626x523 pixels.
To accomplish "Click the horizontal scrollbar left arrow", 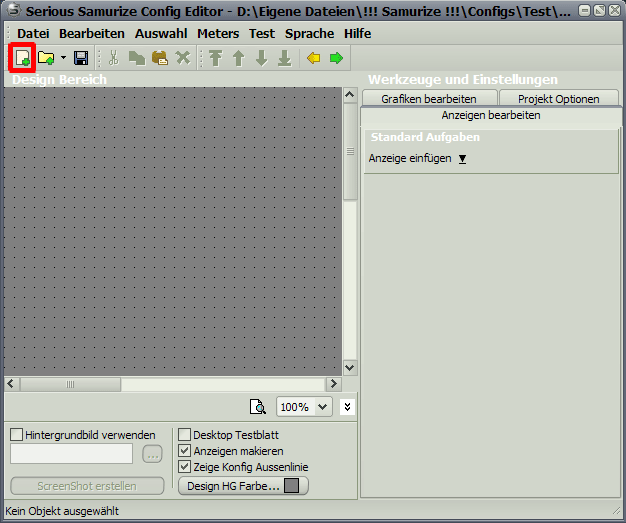I will click(x=11, y=384).
